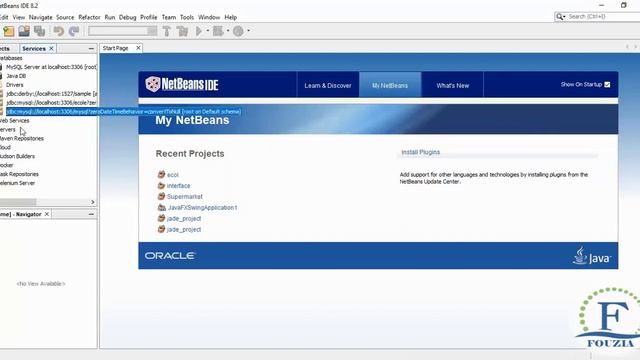The image size is (640, 360).
Task: Click the magnifier icon in the search box
Action: tap(560, 17)
